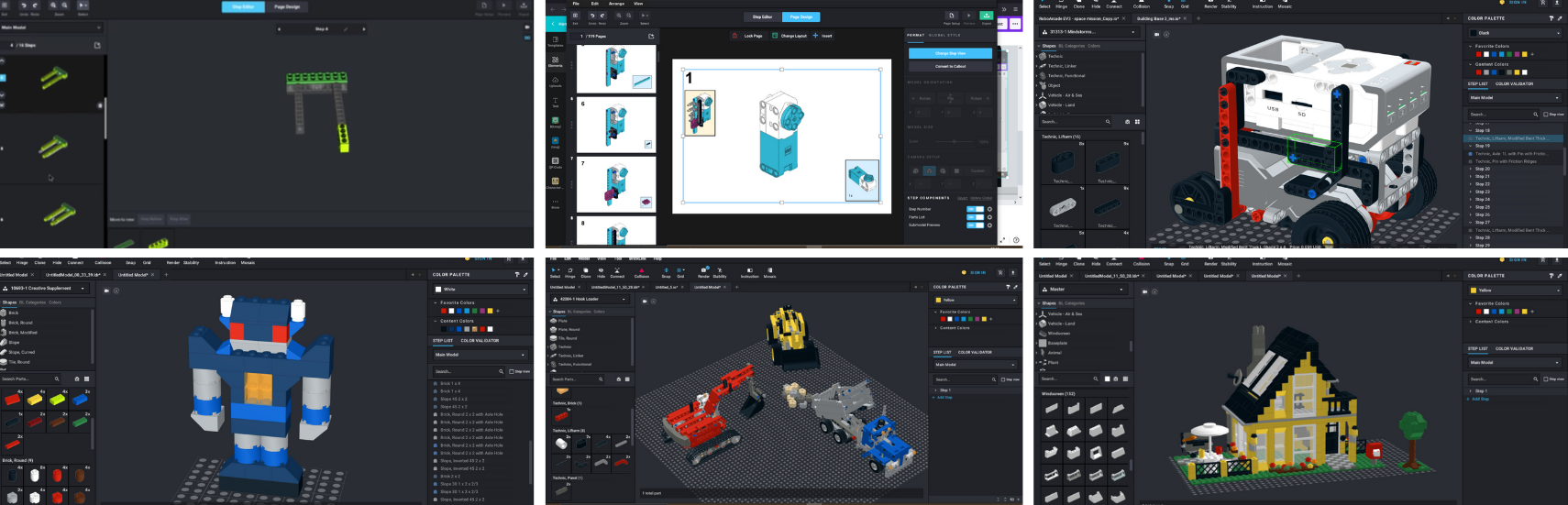The height and width of the screenshot is (505, 1568).
Task: Select Windscreen category in yellow house window
Action: 1059,334
